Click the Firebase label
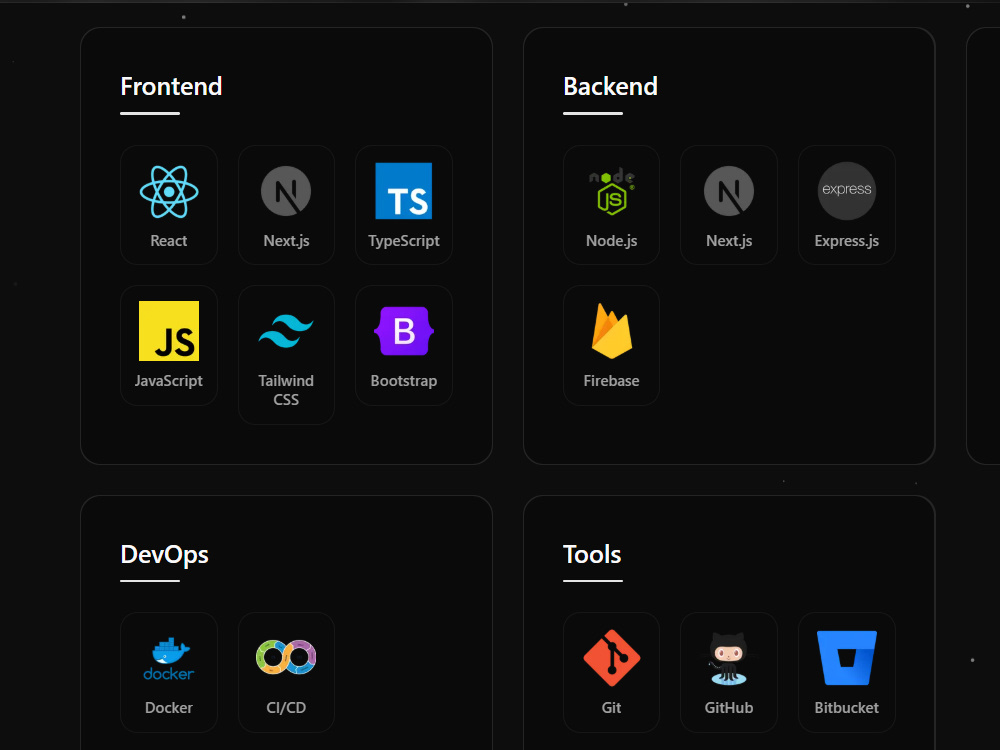The width and height of the screenshot is (1000, 750). pyautogui.click(x=612, y=381)
